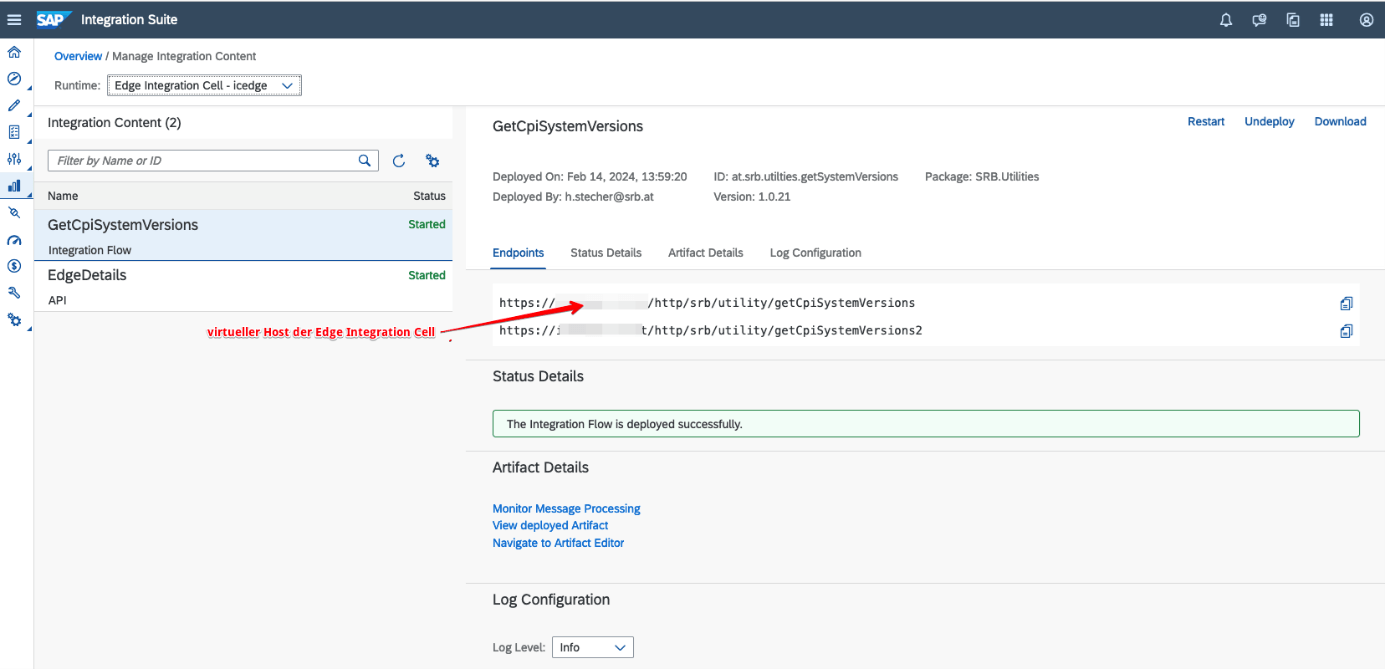Click the Package: SRB.Utilities text
The width and height of the screenshot is (1385, 669).
point(982,177)
